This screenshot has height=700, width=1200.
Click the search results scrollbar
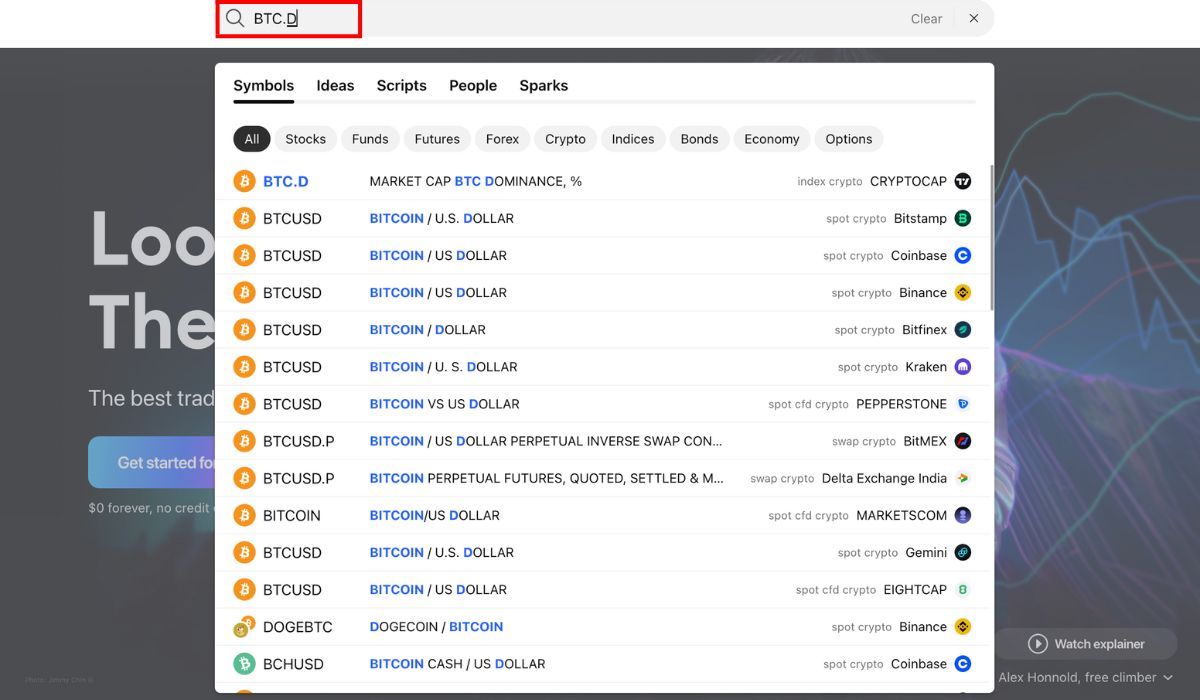pos(991,237)
